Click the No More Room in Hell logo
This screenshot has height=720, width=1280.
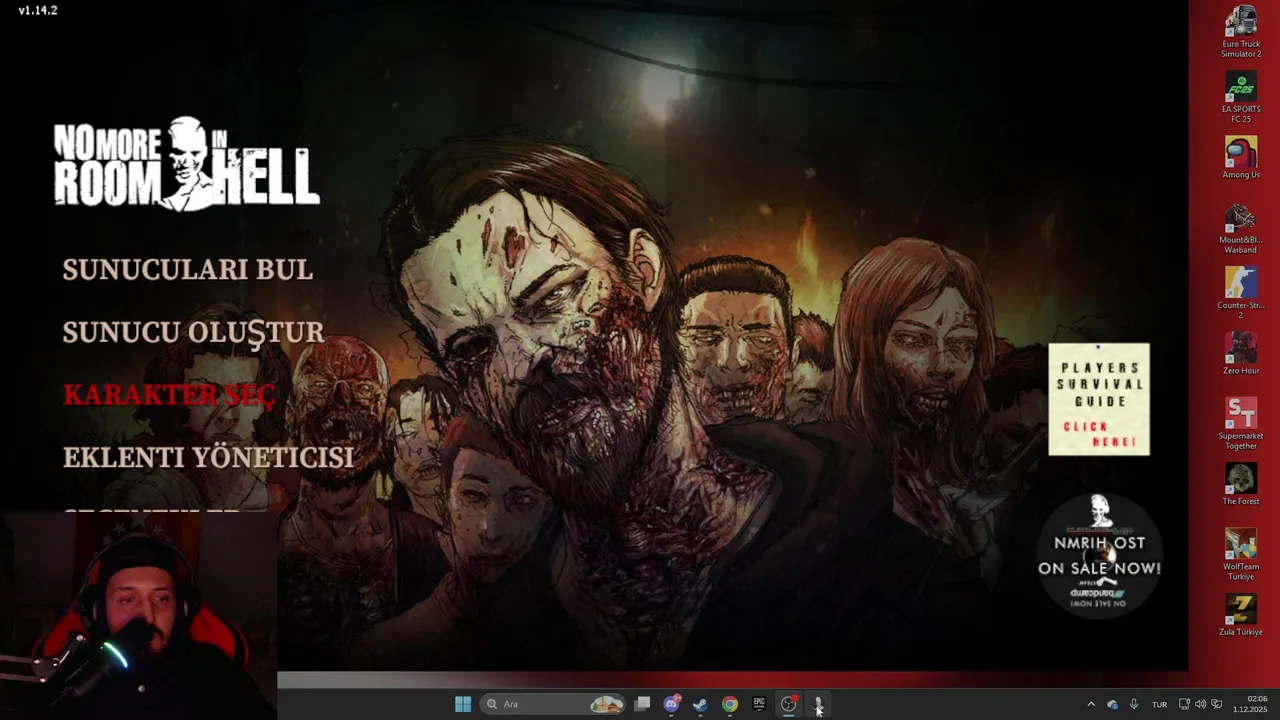[187, 165]
